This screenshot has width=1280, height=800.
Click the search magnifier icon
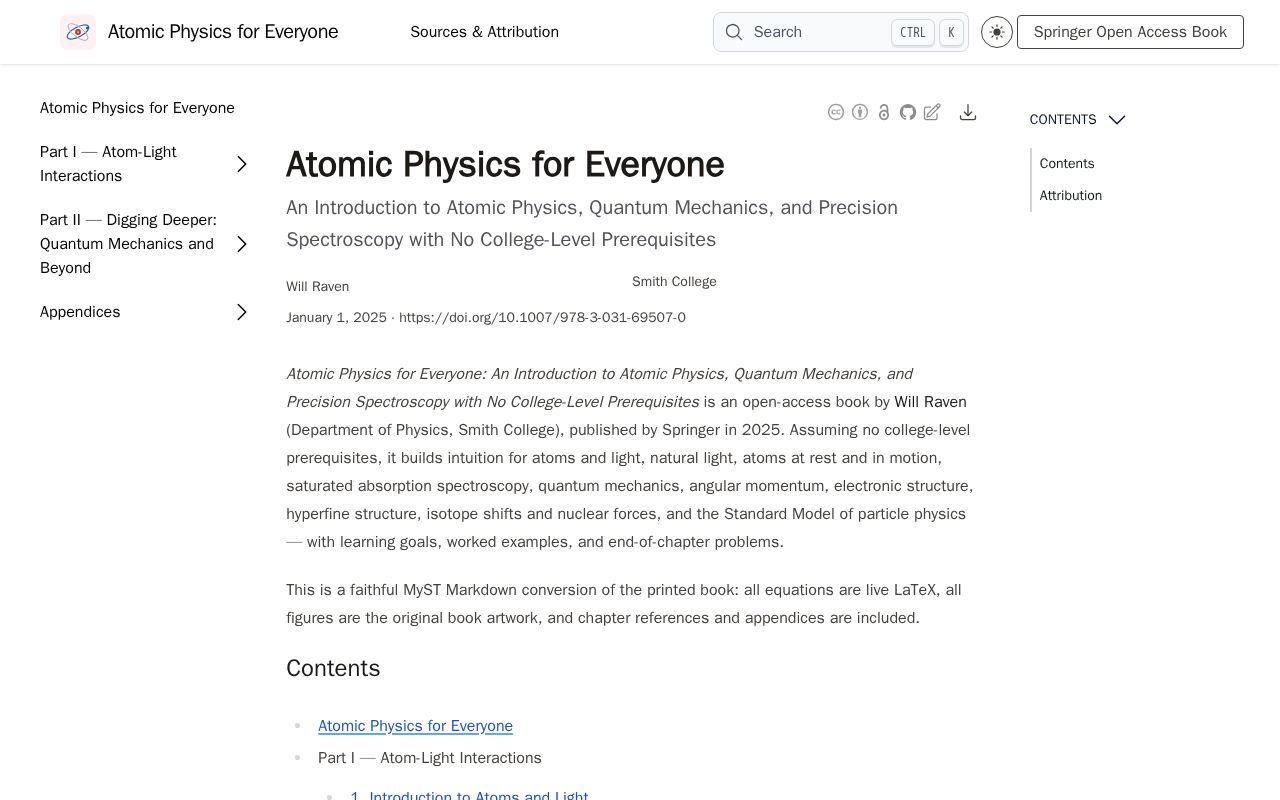[734, 32]
